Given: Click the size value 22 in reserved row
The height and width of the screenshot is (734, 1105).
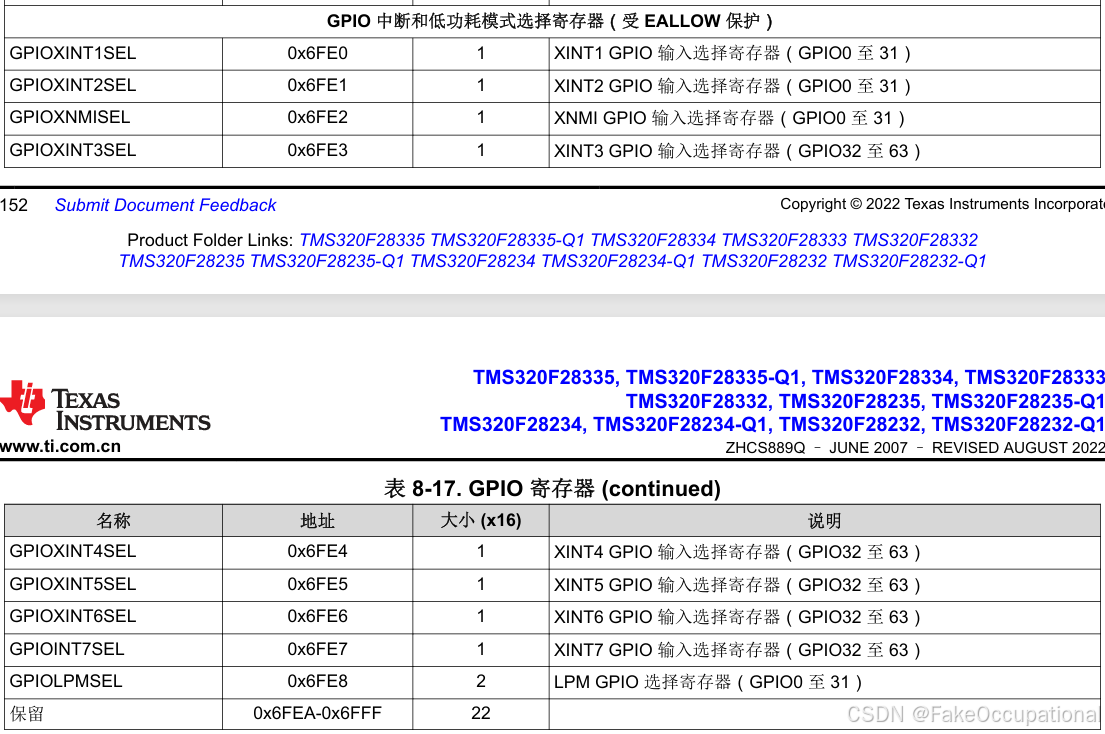Looking at the screenshot, I should pyautogui.click(x=481, y=714).
